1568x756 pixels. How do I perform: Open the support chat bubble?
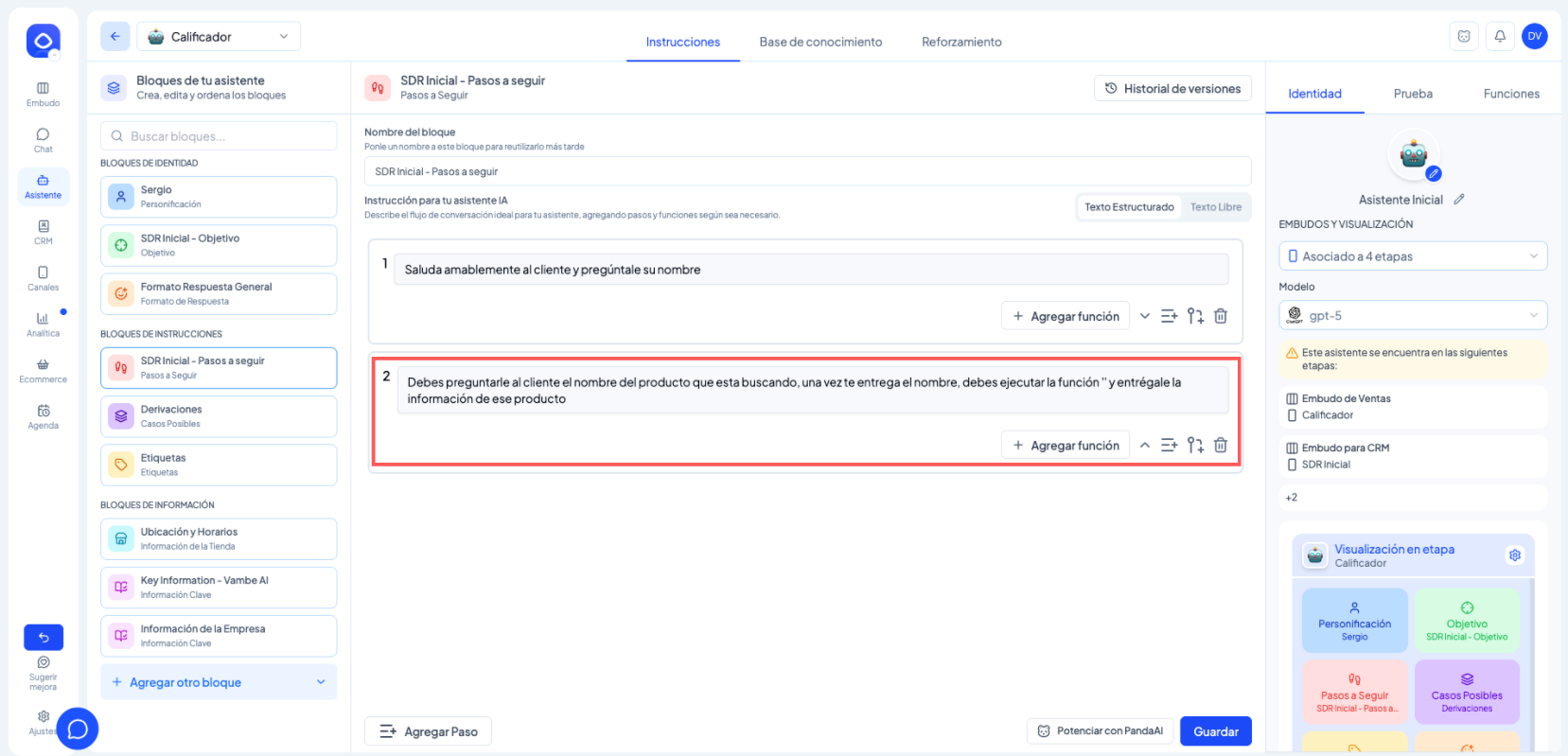coord(78,729)
